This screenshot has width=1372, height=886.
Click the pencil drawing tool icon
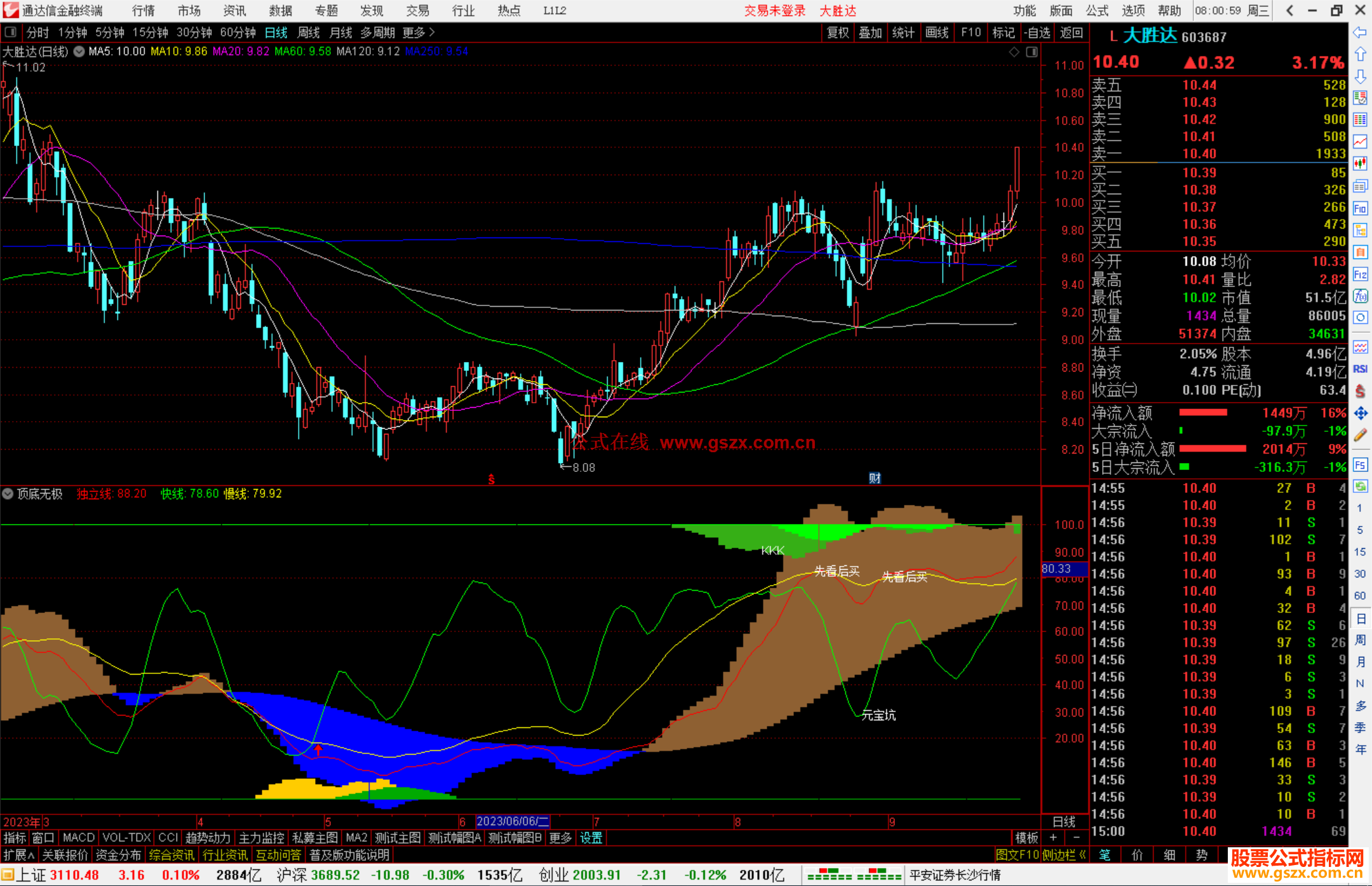[x=1360, y=435]
